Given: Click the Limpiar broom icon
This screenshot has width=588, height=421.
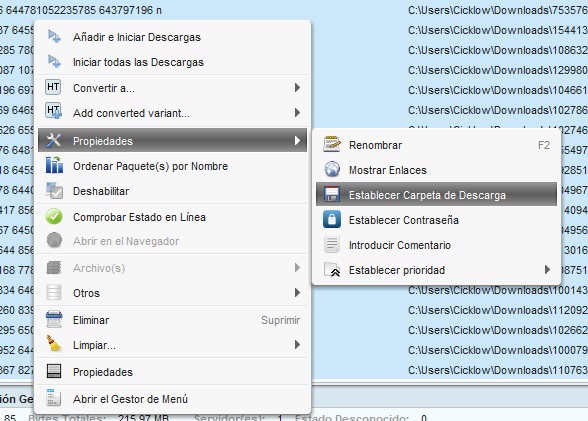Looking at the screenshot, I should click(54, 344).
